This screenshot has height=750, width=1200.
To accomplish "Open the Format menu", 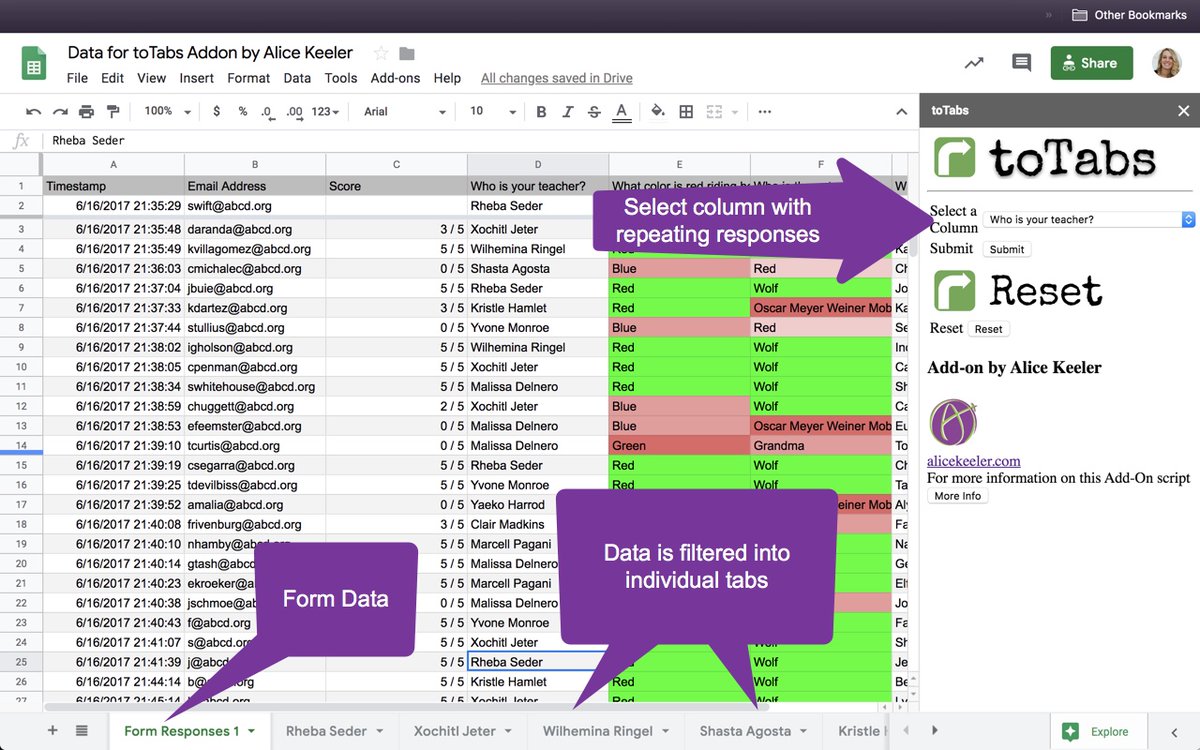I will pos(249,78).
